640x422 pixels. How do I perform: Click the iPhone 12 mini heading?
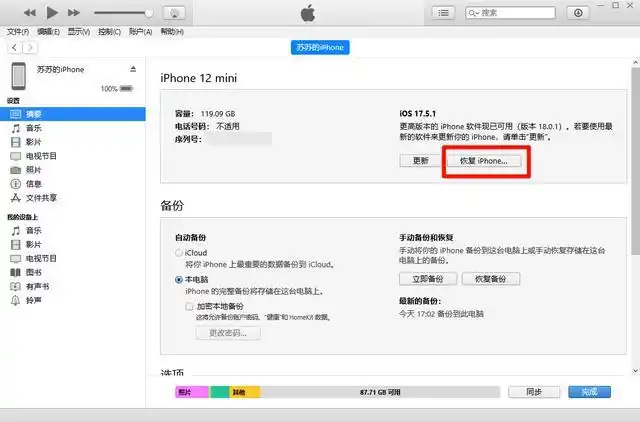pos(199,78)
